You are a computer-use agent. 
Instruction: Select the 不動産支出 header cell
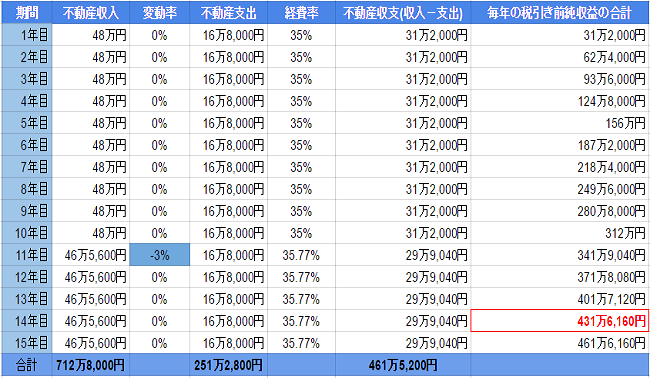coord(228,12)
